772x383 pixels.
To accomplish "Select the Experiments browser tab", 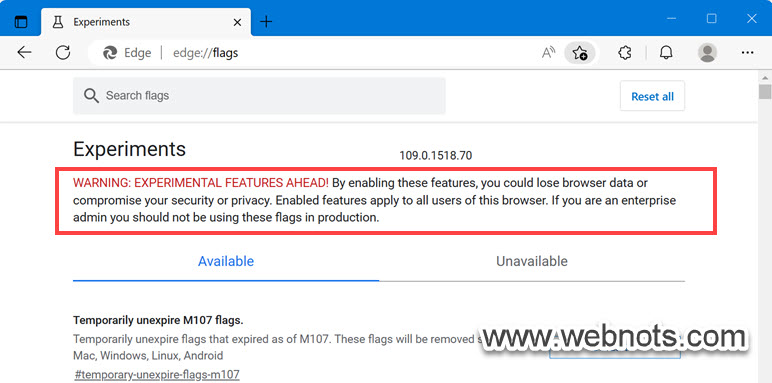I will pyautogui.click(x=146, y=22).
